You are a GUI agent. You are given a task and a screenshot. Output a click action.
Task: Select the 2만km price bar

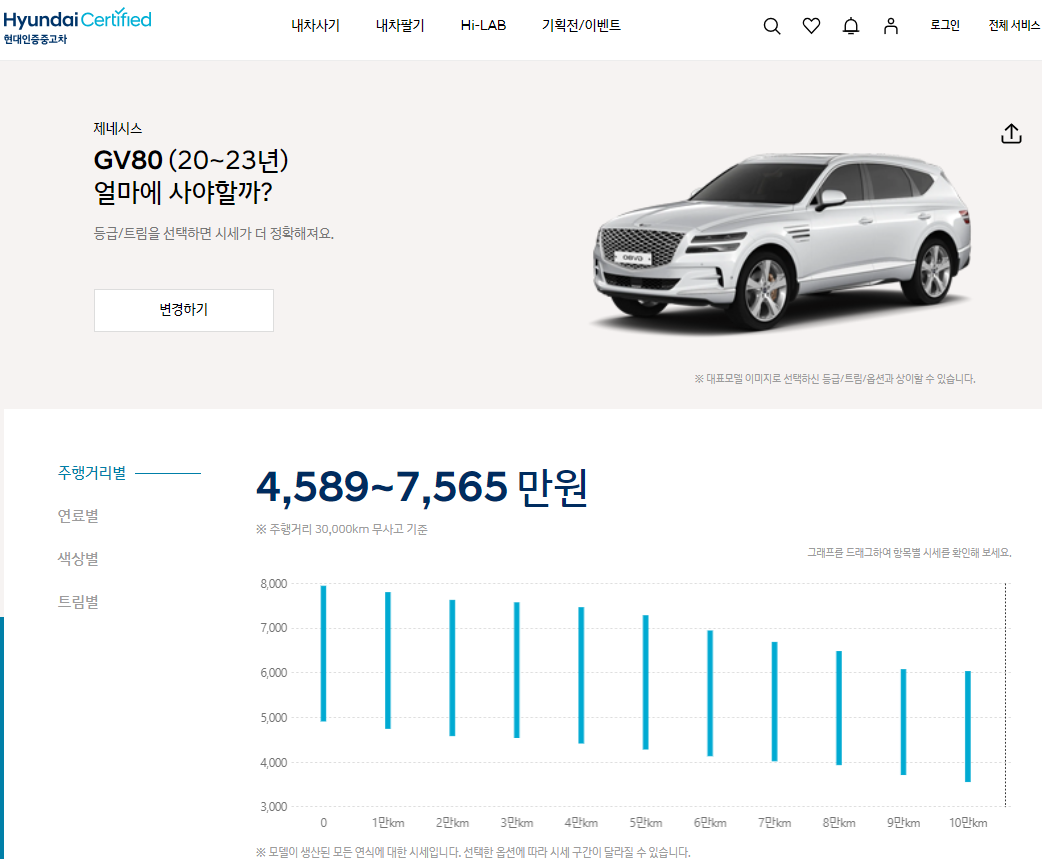(x=453, y=668)
